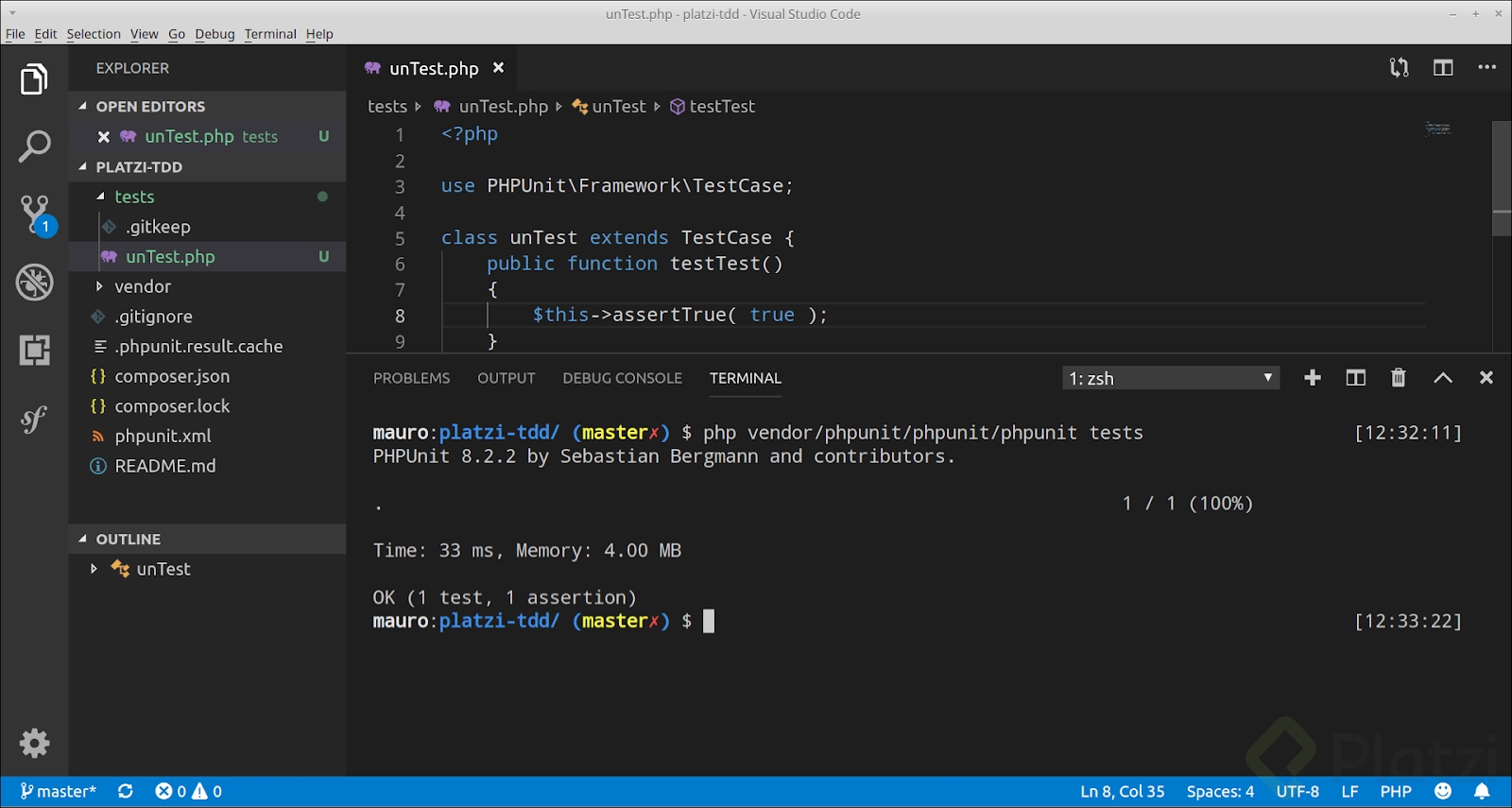The width and height of the screenshot is (1512, 808).
Task: Open editor More Actions ellipsis
Action: click(x=1486, y=68)
